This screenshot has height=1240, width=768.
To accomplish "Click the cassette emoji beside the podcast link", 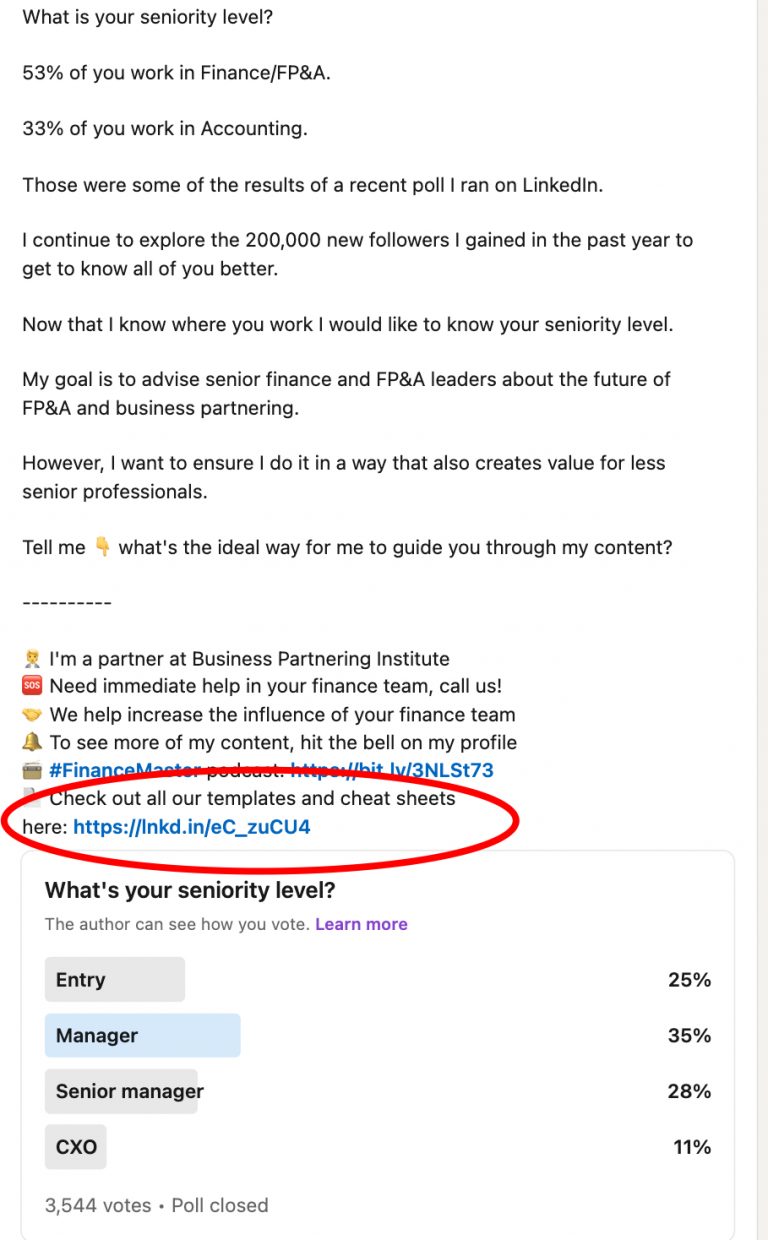I will point(32,770).
